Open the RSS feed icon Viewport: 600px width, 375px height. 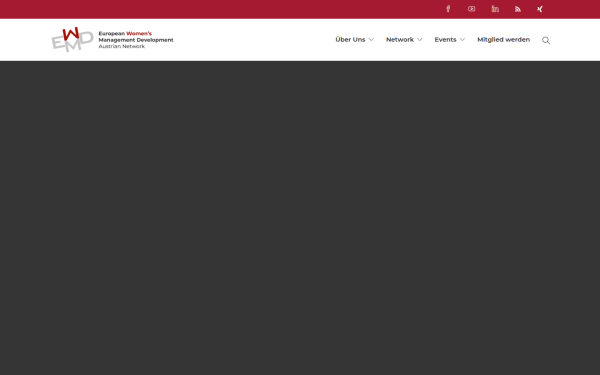(518, 9)
